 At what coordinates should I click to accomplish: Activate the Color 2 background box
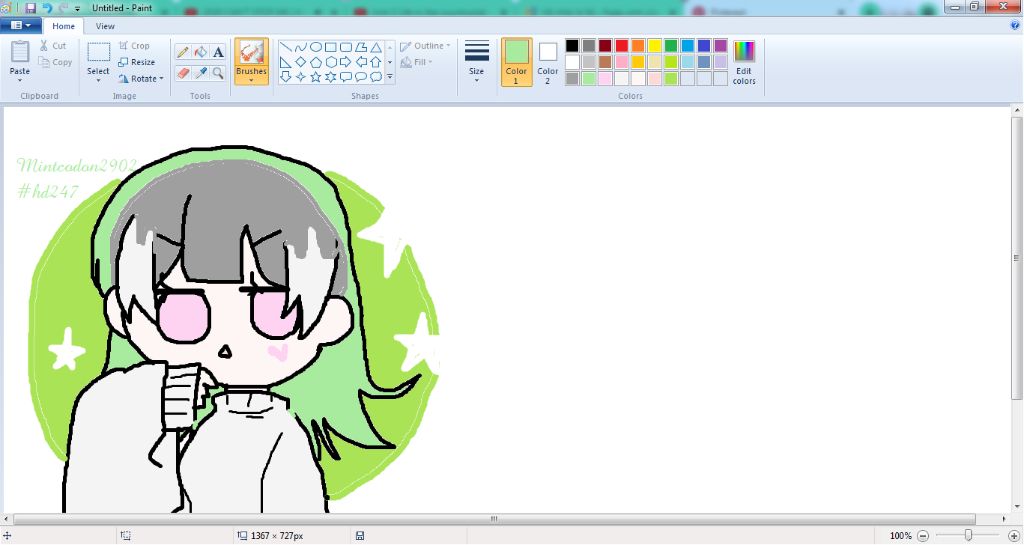pos(547,62)
